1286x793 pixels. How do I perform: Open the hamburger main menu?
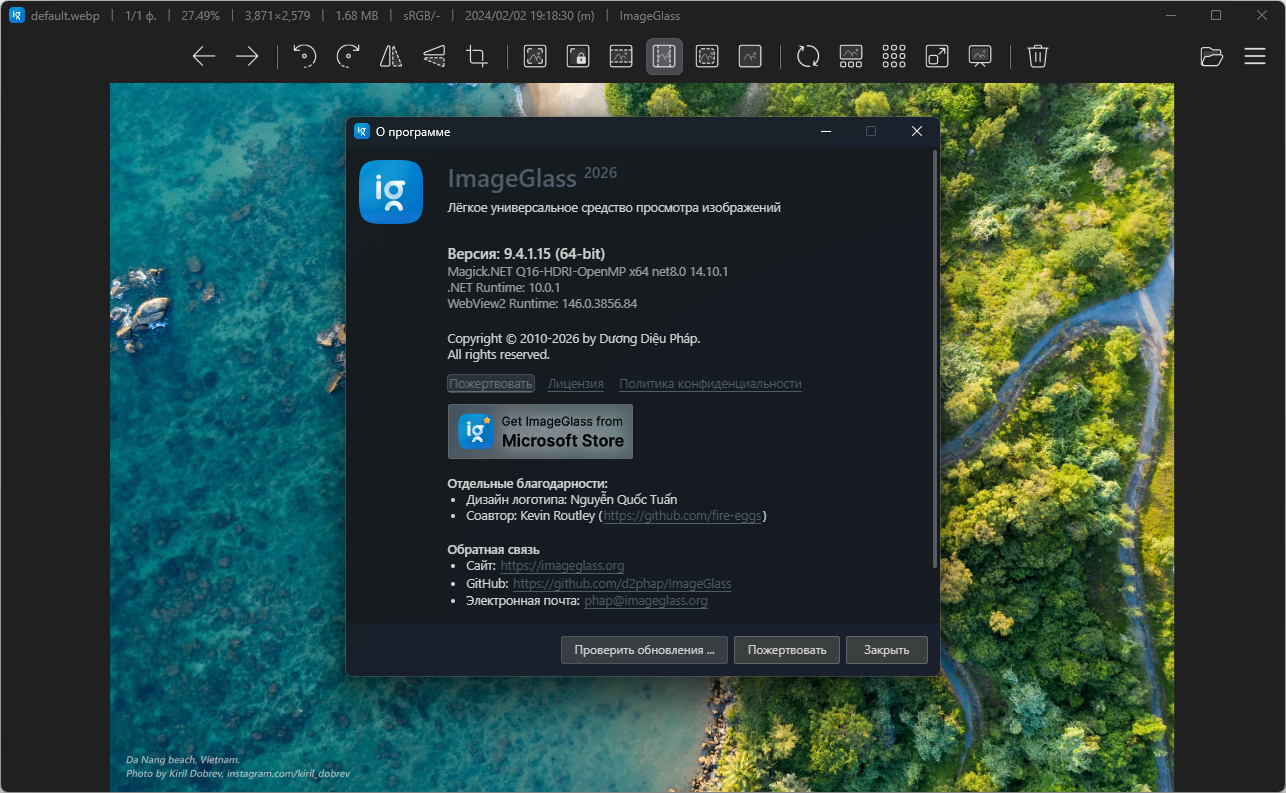(x=1255, y=56)
